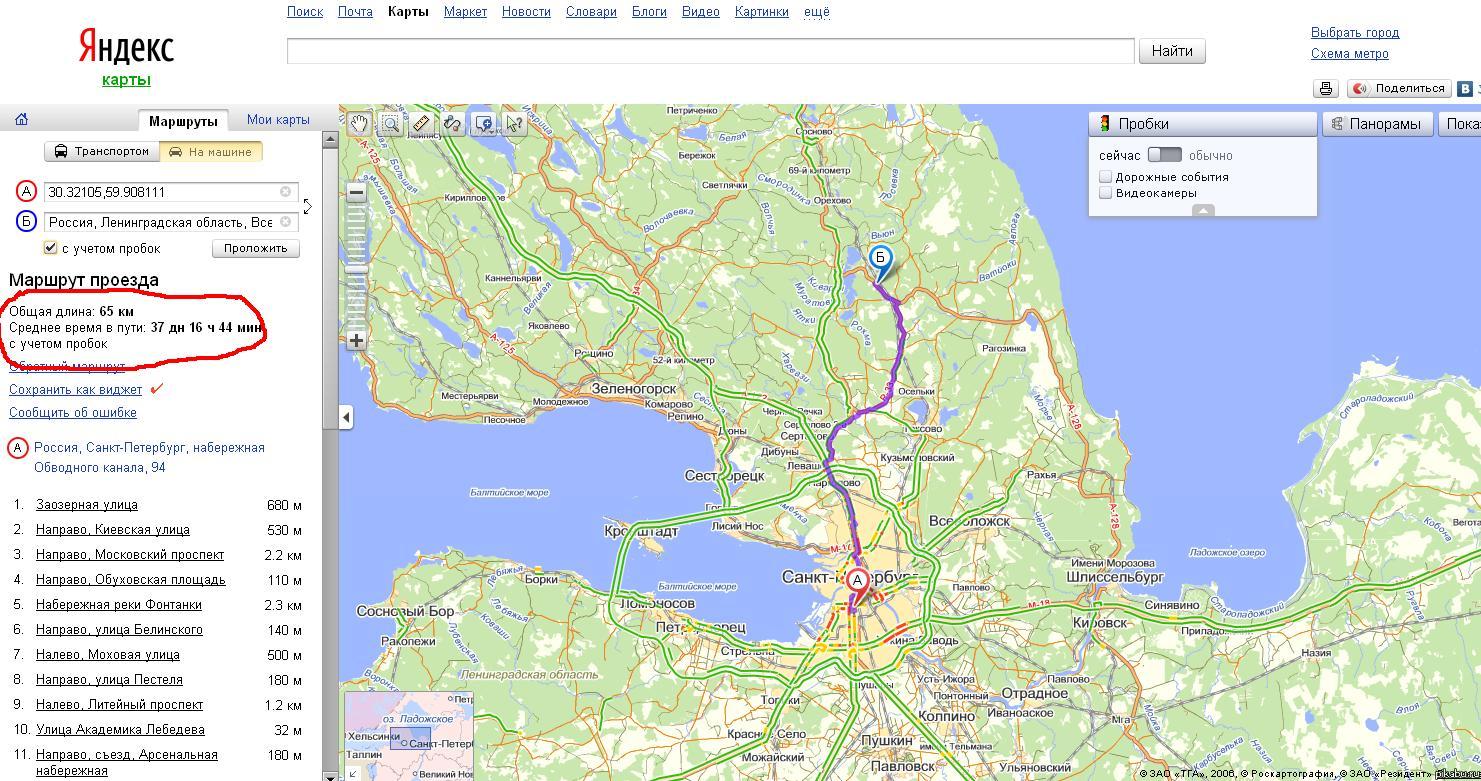Click the sidebar scrollbar up arrow
Viewport: 1481px width, 781px height.
pos(329,141)
